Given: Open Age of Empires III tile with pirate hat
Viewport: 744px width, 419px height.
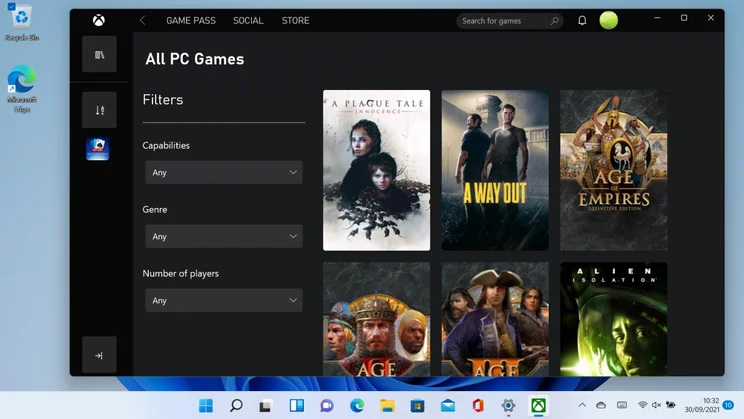Looking at the screenshot, I should coord(495,319).
